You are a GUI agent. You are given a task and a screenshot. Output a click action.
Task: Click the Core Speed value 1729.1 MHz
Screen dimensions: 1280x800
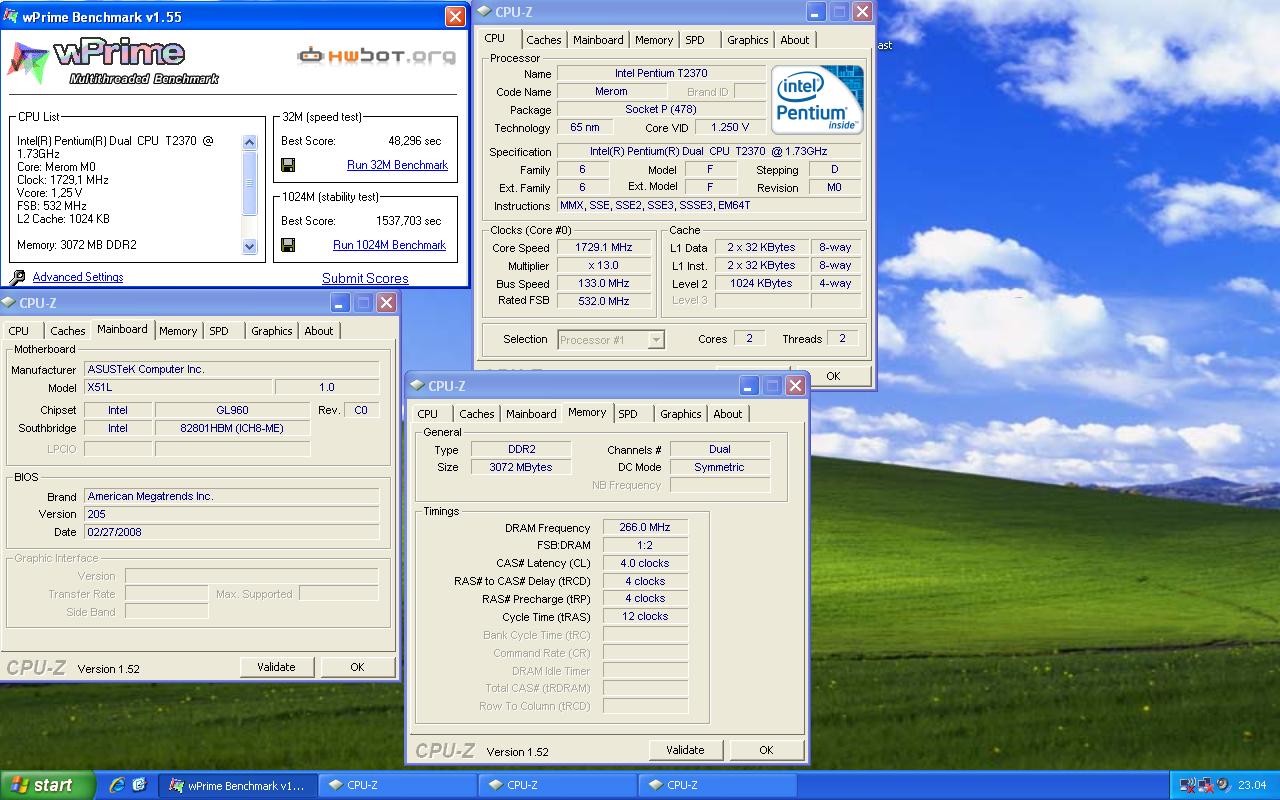click(603, 248)
